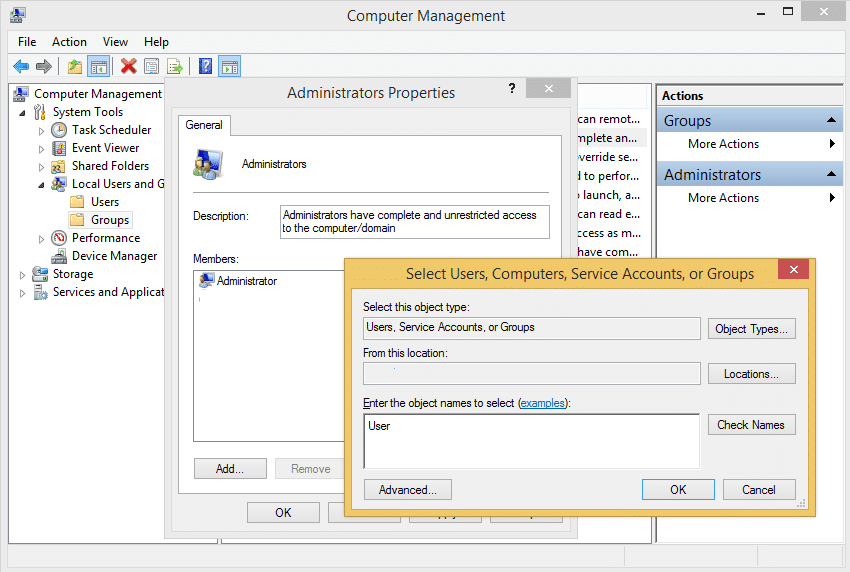Viewport: 850px width, 572px height.
Task: Expand the Event Viewer node
Action: [41, 149]
